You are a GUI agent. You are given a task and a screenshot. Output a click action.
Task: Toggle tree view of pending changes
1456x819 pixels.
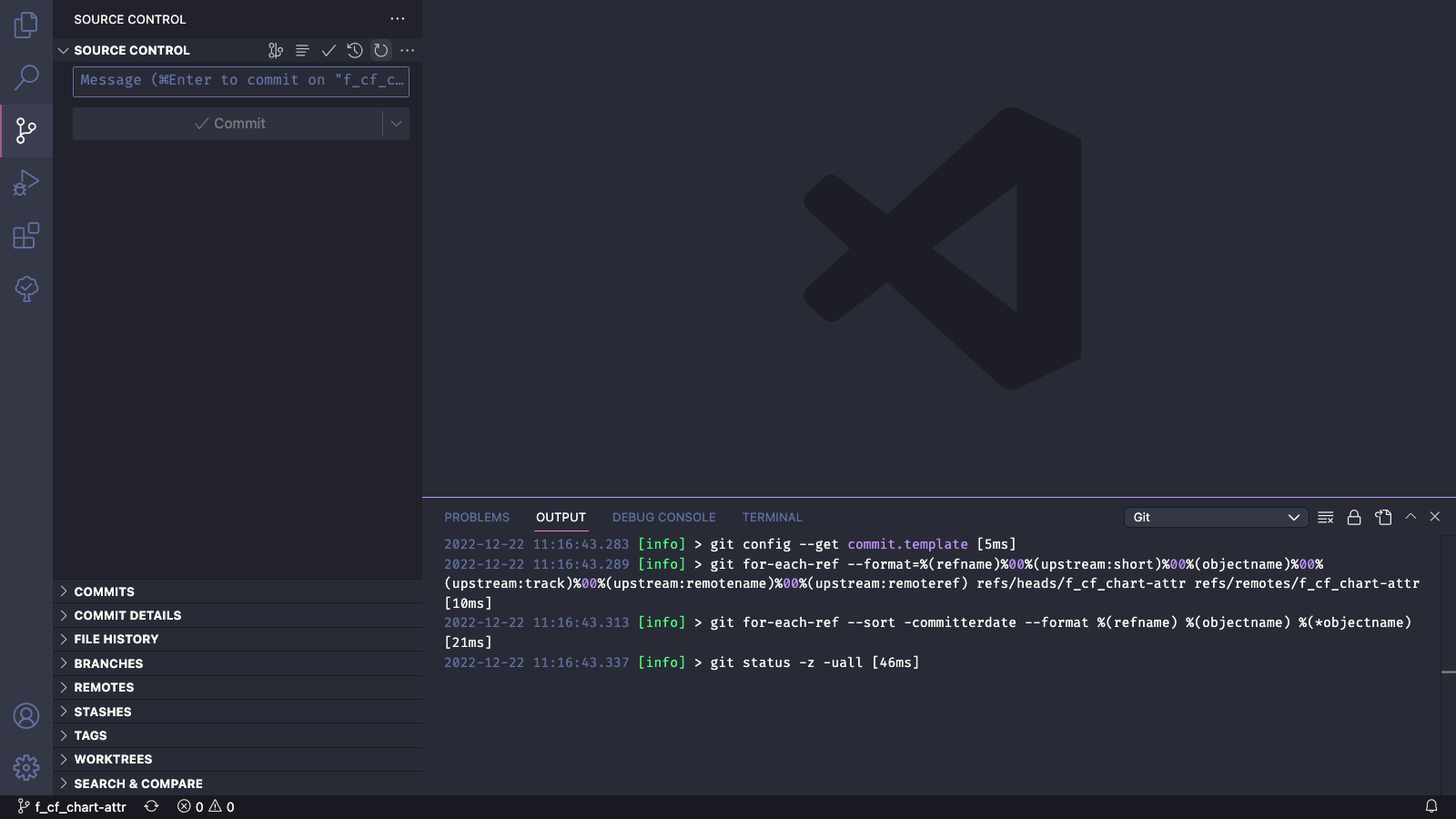point(302,50)
